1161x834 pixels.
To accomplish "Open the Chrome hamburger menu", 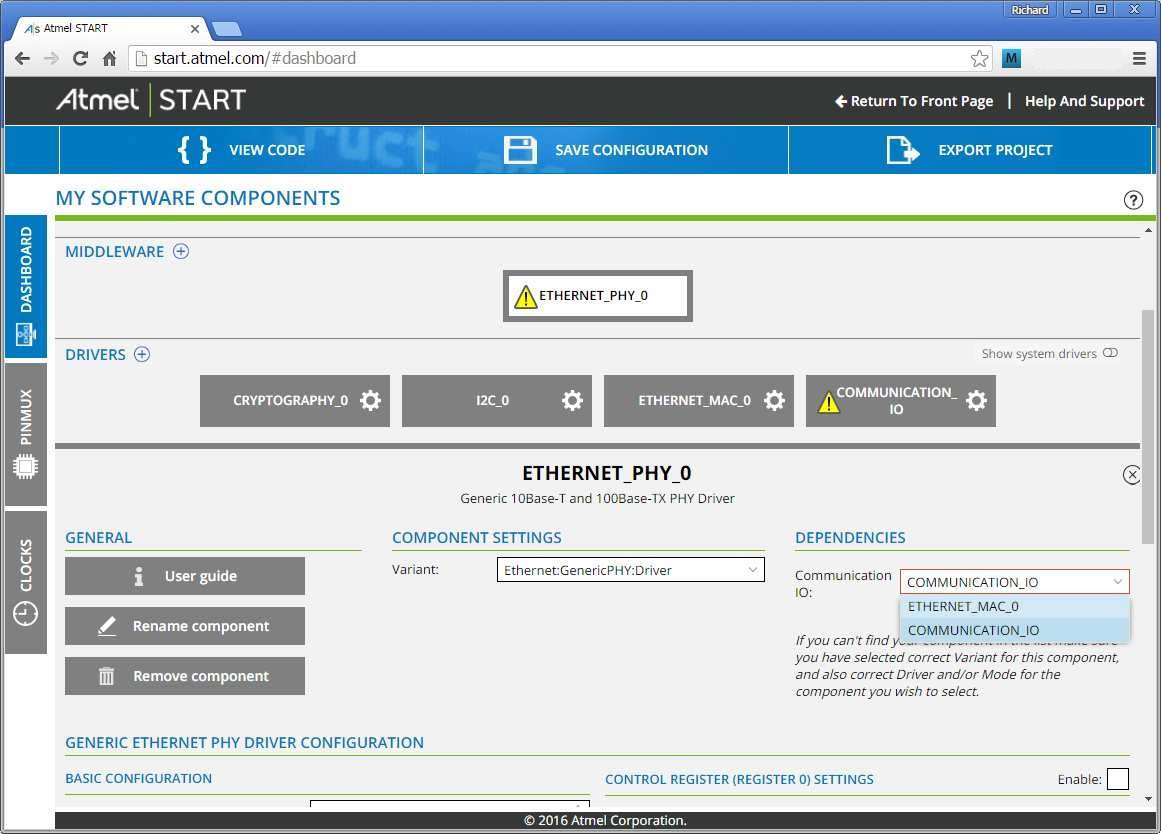I will click(1140, 59).
